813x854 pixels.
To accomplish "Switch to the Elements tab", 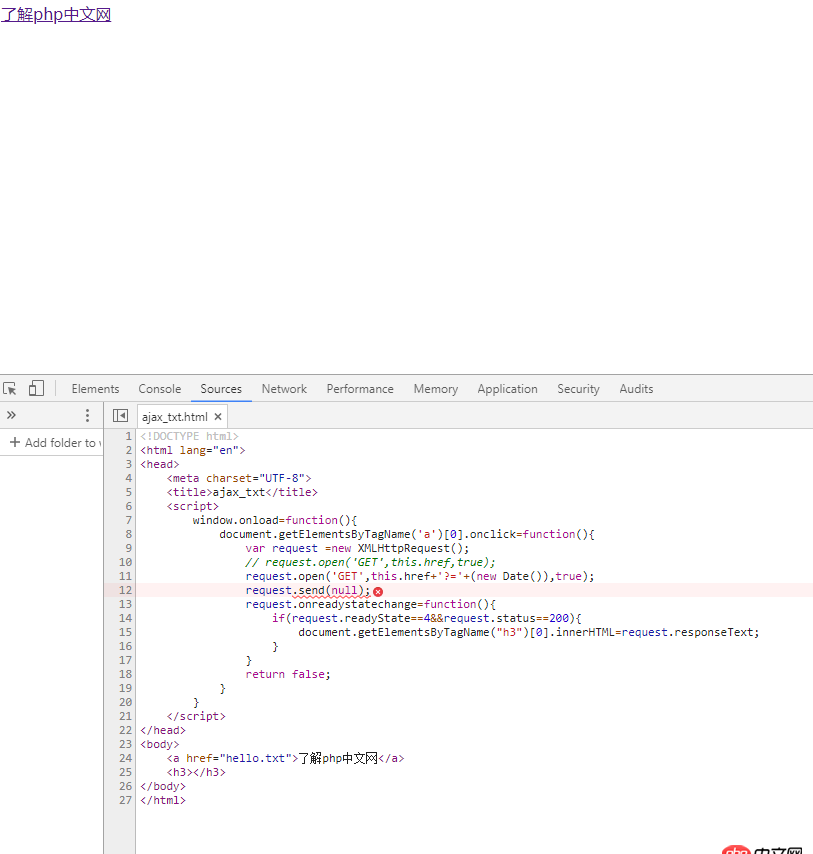I will click(95, 389).
